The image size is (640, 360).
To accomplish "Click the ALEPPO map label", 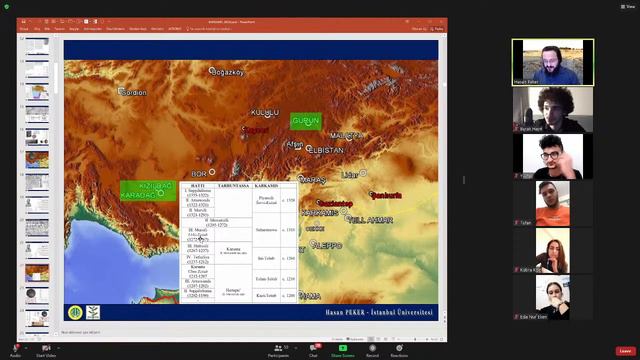I will tap(328, 246).
